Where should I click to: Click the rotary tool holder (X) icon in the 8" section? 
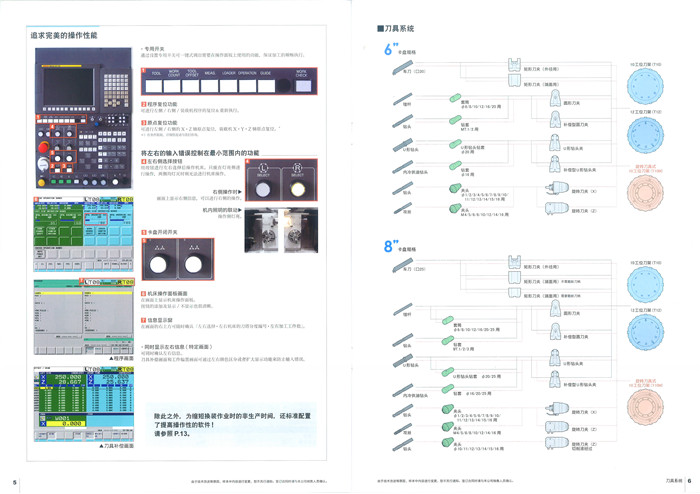point(557,408)
